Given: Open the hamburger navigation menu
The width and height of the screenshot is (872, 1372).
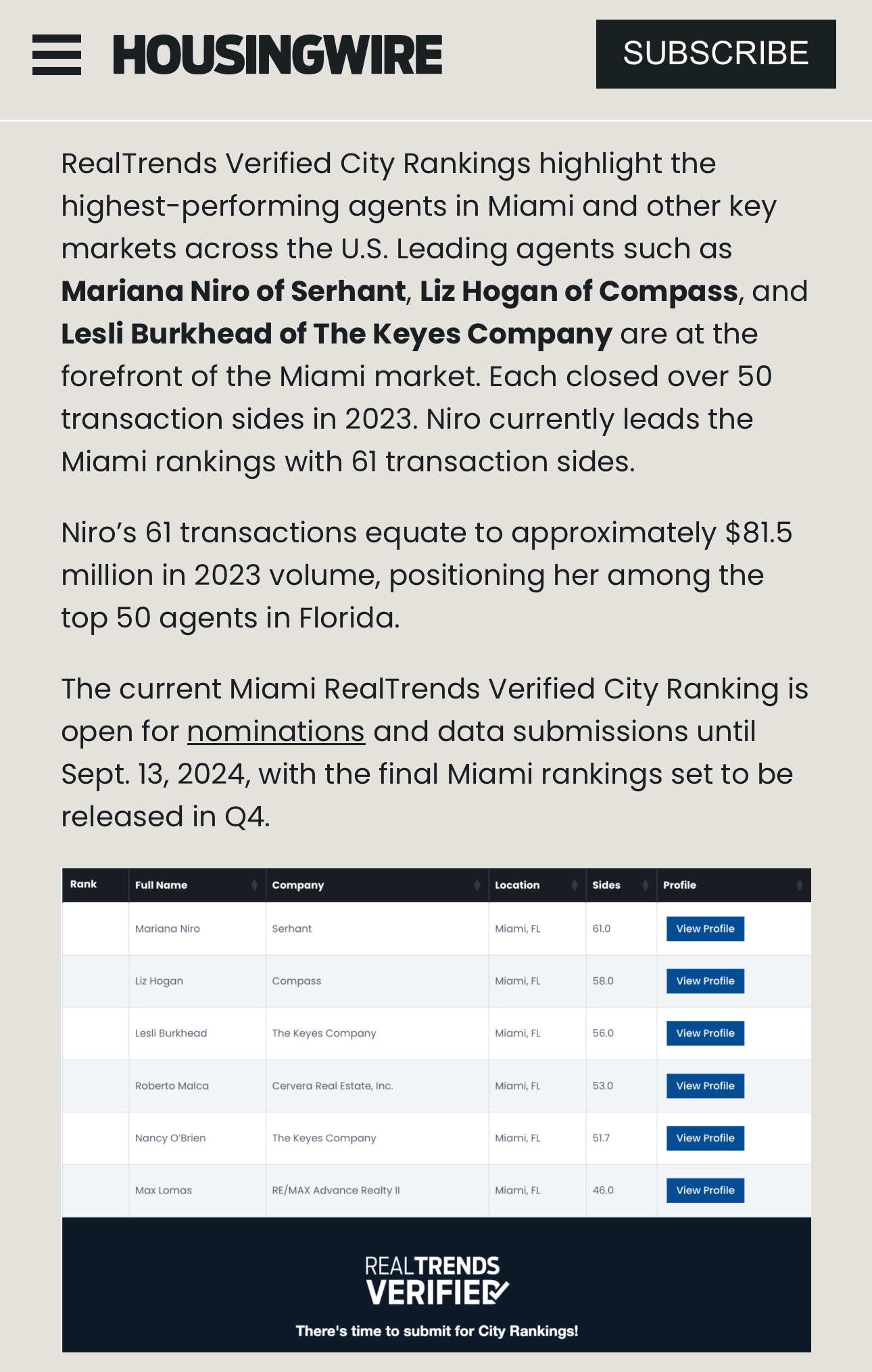Looking at the screenshot, I should (x=57, y=55).
